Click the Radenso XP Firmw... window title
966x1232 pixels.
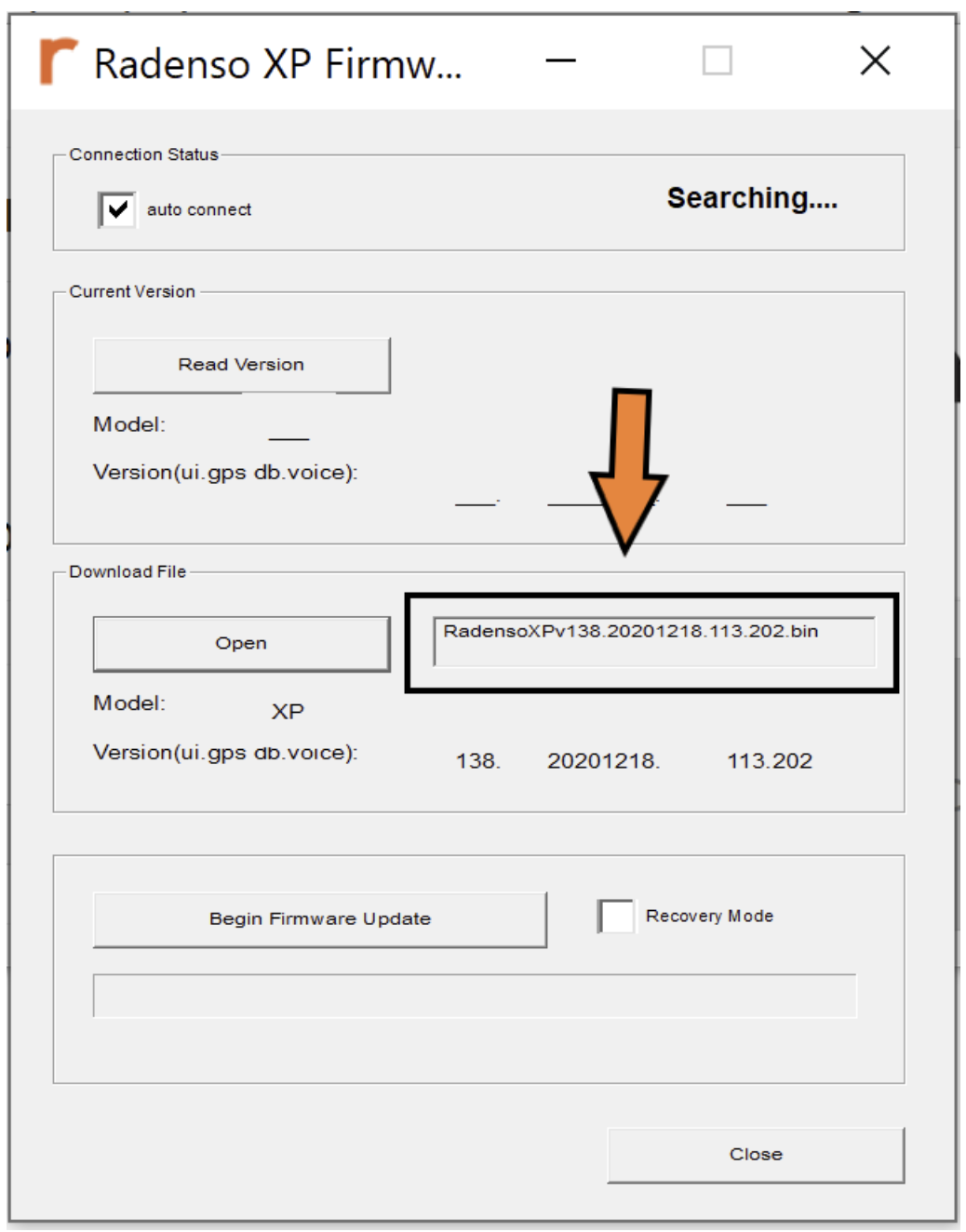(x=277, y=64)
